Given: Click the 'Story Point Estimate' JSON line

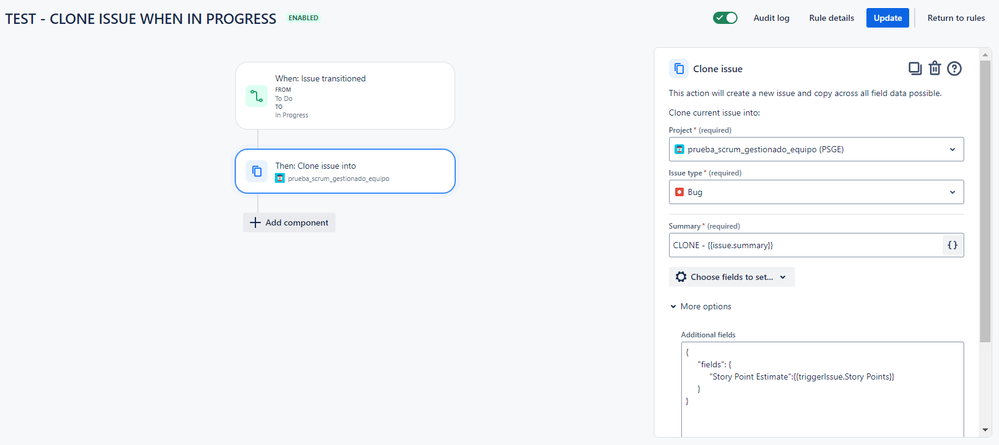Looking at the screenshot, I should (x=802, y=376).
